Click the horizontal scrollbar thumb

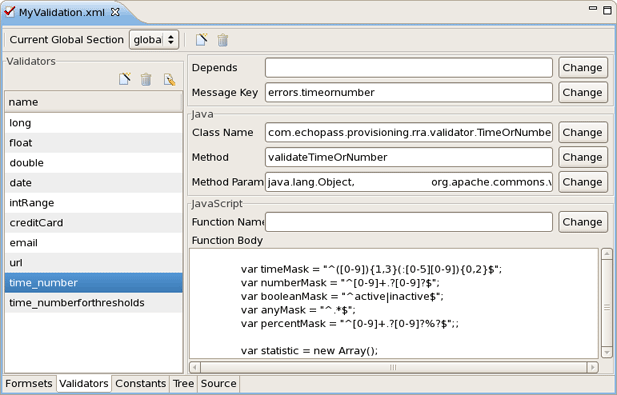[393, 367]
